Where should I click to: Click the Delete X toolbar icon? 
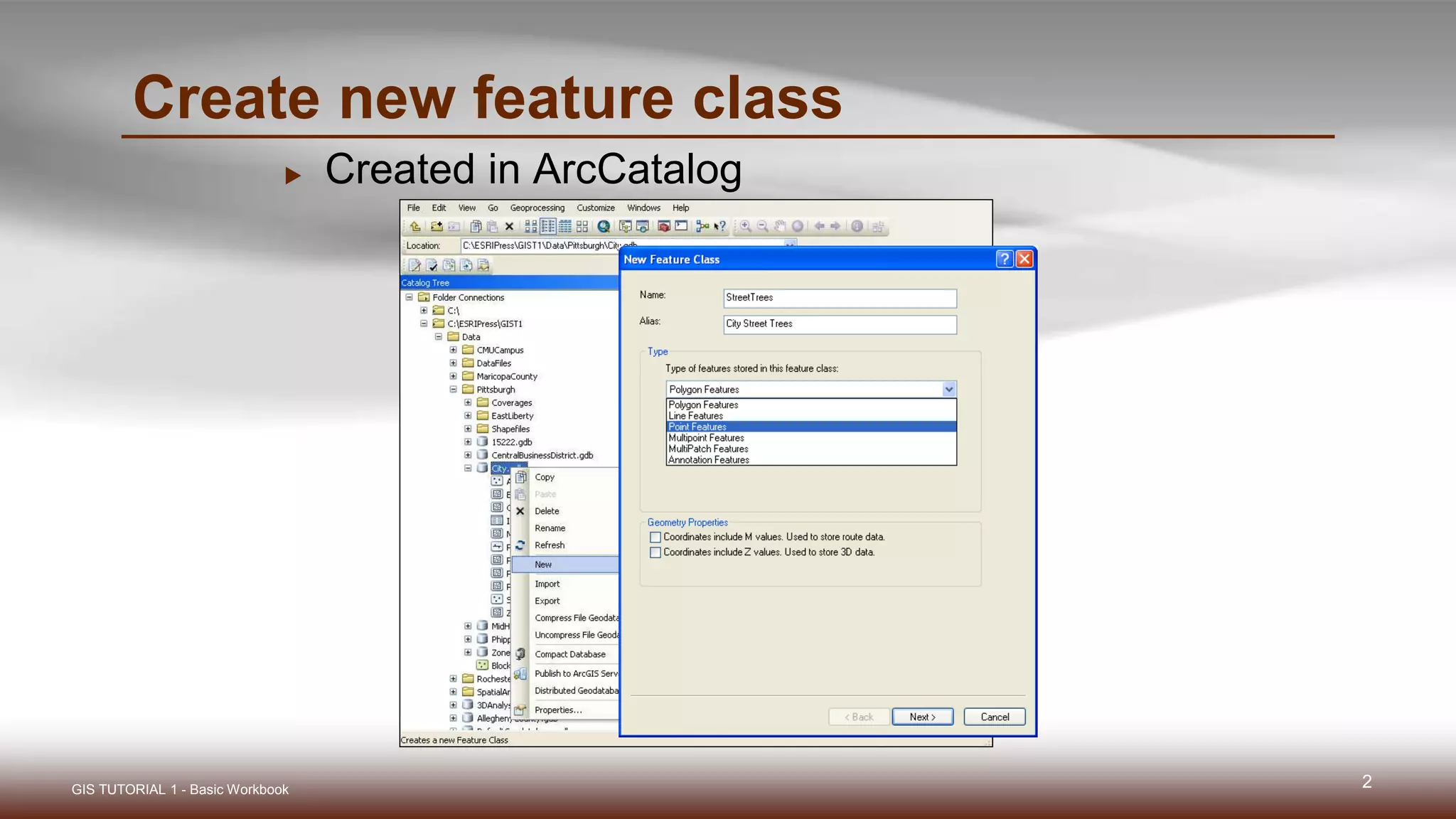(x=509, y=227)
